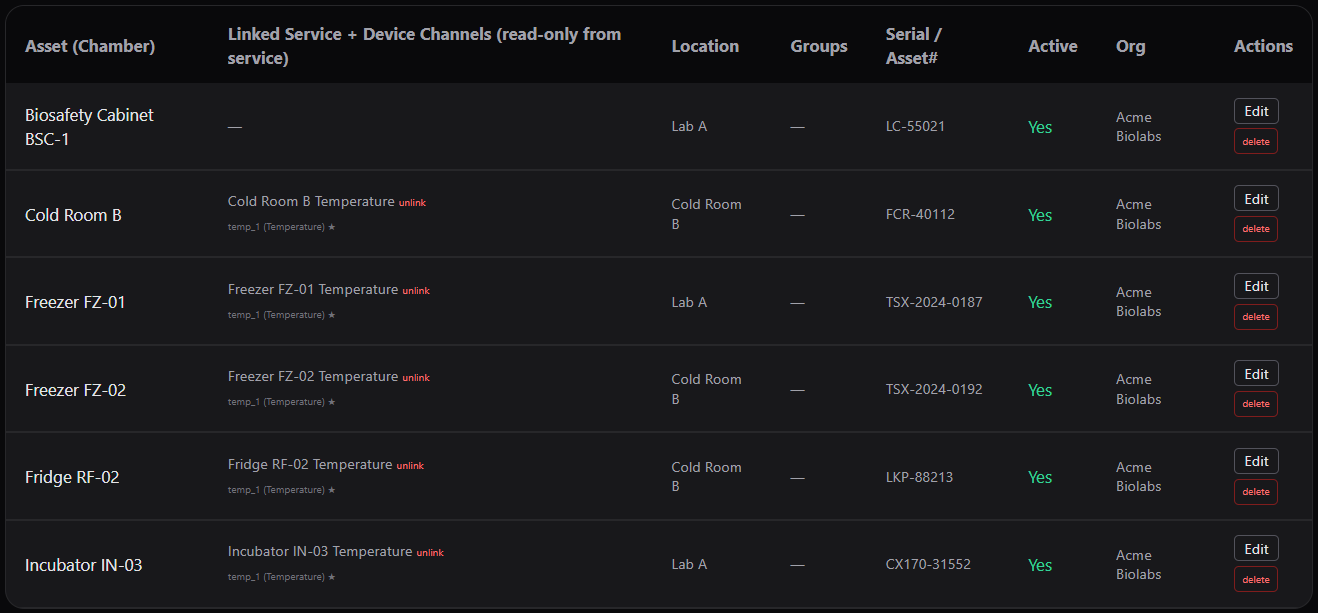Edit the Incubator IN-03 asset
Viewport: 1318px width, 613px height.
[1256, 548]
